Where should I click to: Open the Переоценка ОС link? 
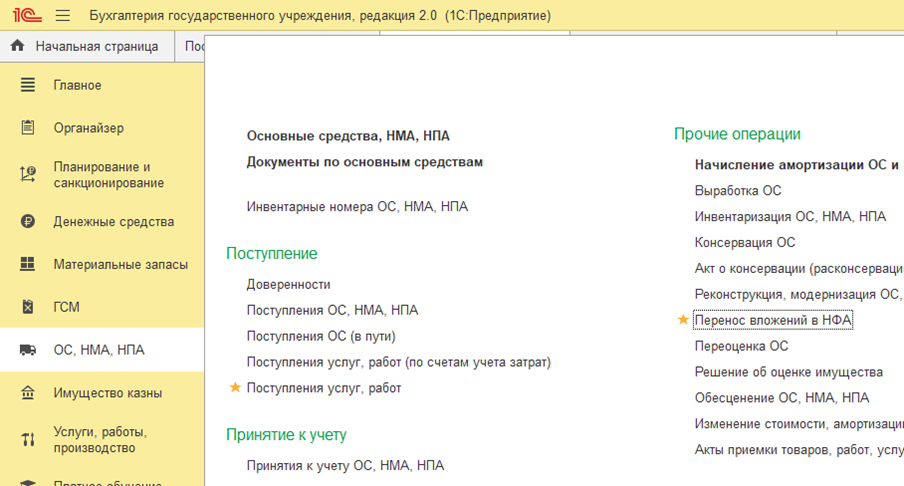(x=741, y=346)
